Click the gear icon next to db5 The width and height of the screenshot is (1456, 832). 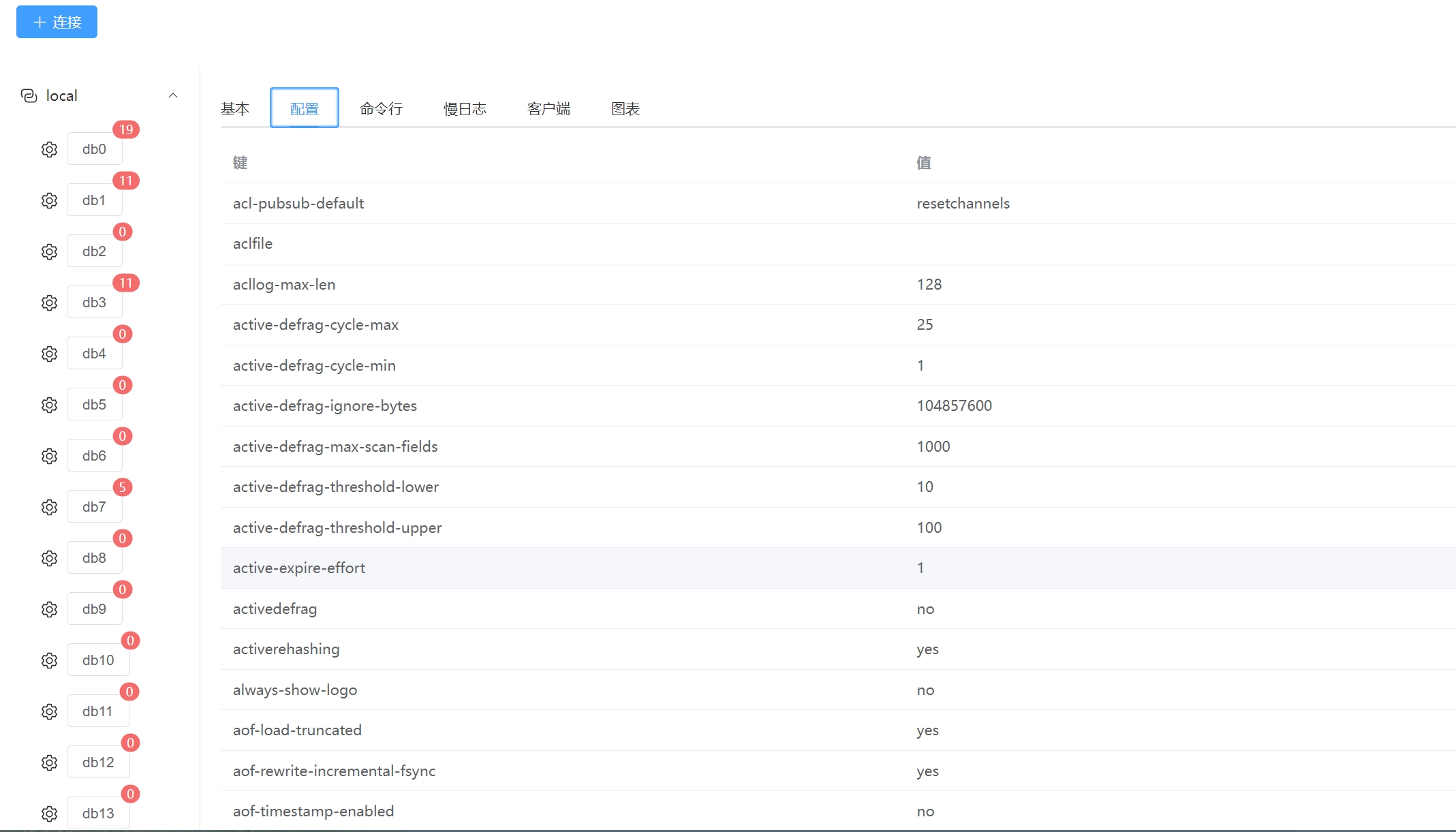point(49,405)
